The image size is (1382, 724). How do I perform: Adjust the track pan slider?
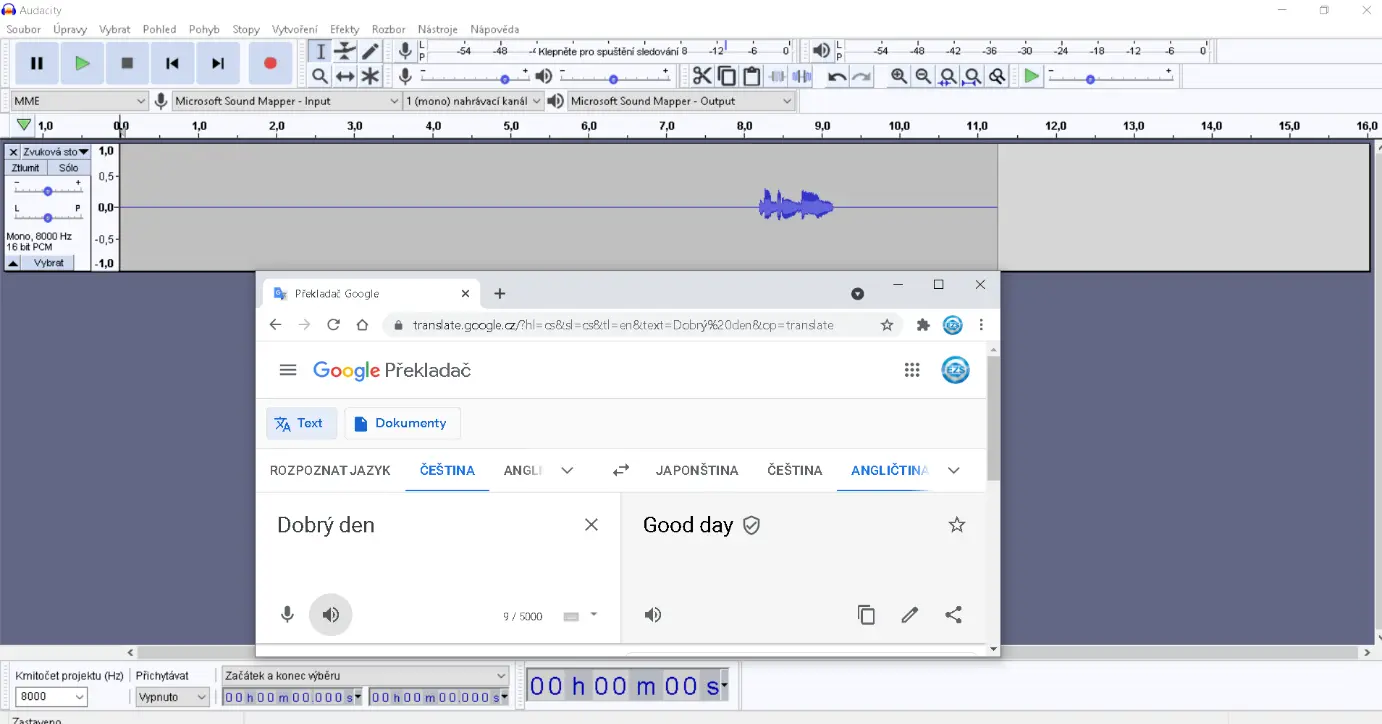pos(48,216)
